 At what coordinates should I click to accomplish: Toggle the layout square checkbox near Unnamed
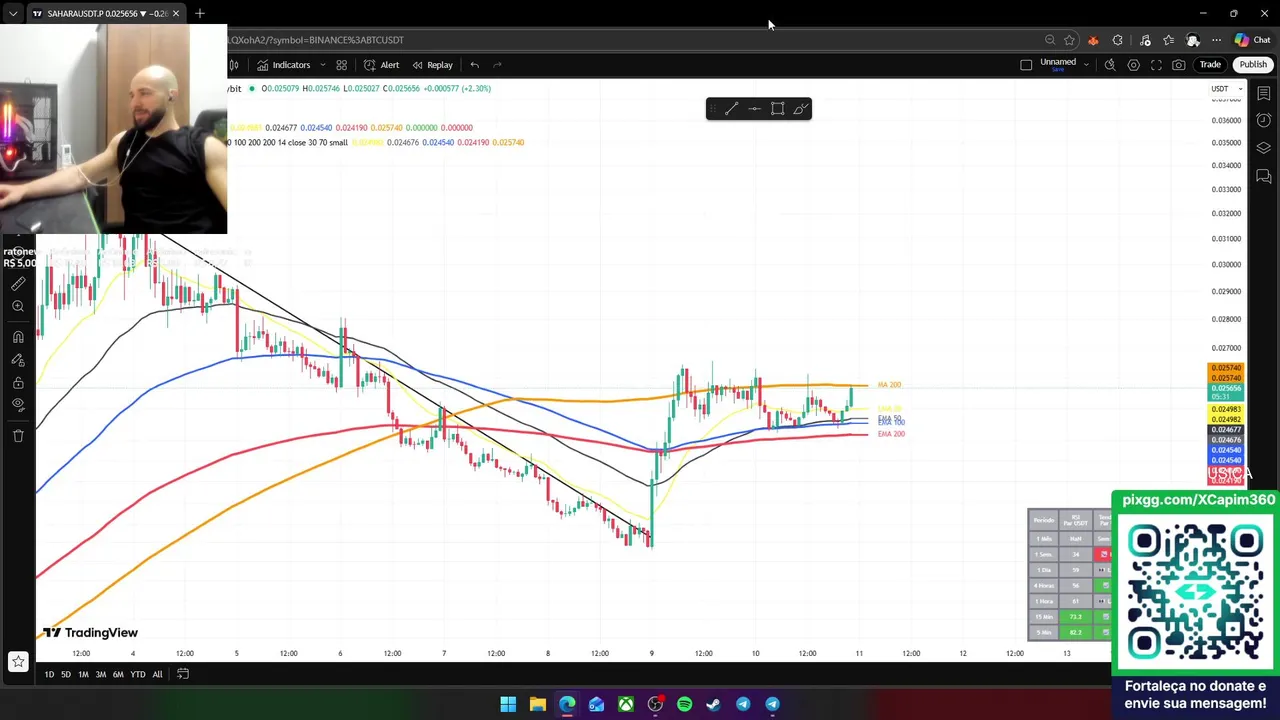click(x=1026, y=65)
